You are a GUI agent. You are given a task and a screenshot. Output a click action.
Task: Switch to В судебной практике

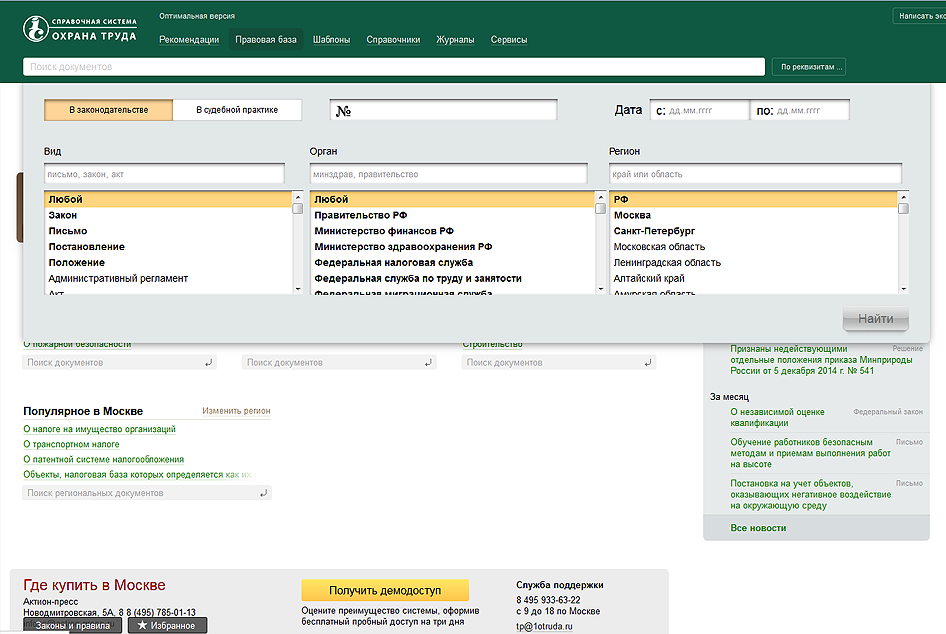pyautogui.click(x=237, y=110)
